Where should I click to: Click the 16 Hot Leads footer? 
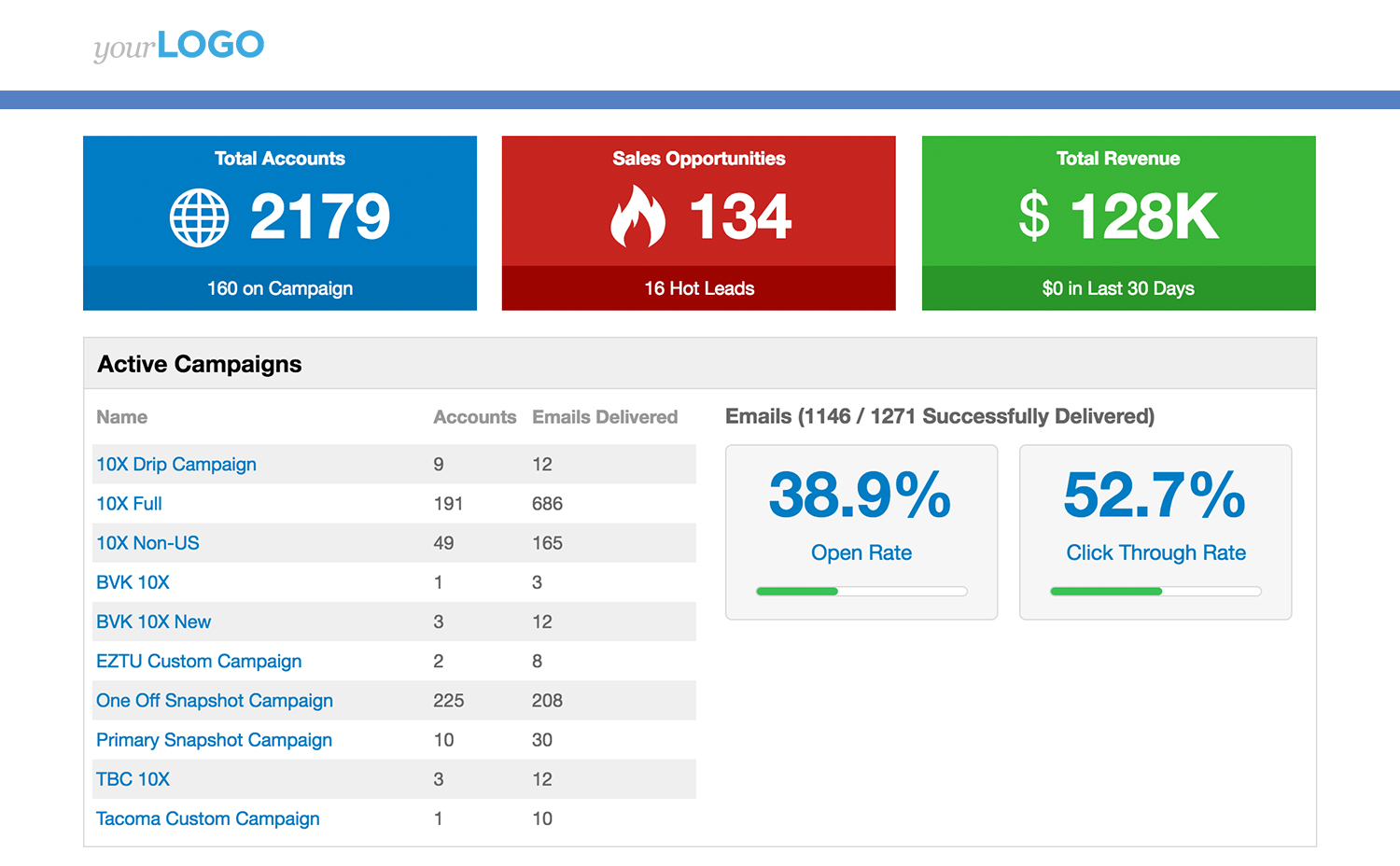[699, 288]
